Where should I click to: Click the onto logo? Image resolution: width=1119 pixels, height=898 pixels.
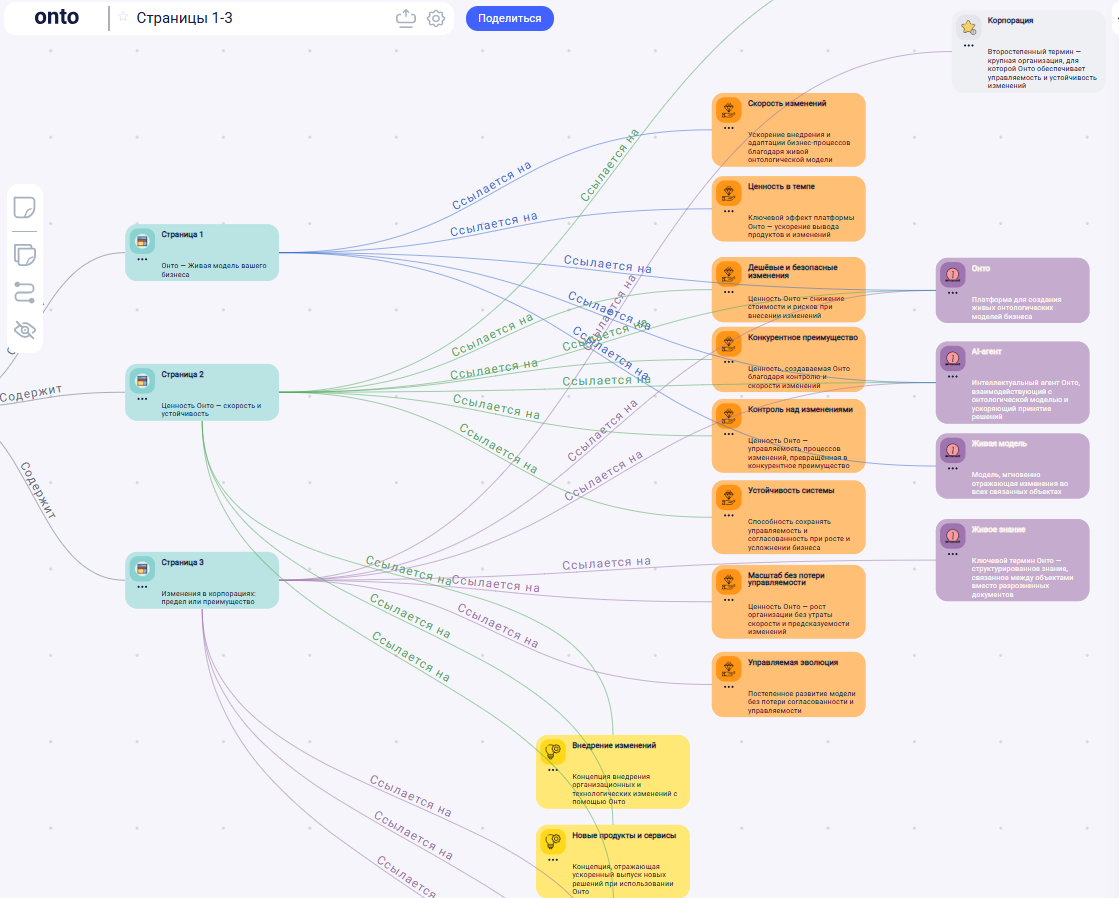click(56, 17)
